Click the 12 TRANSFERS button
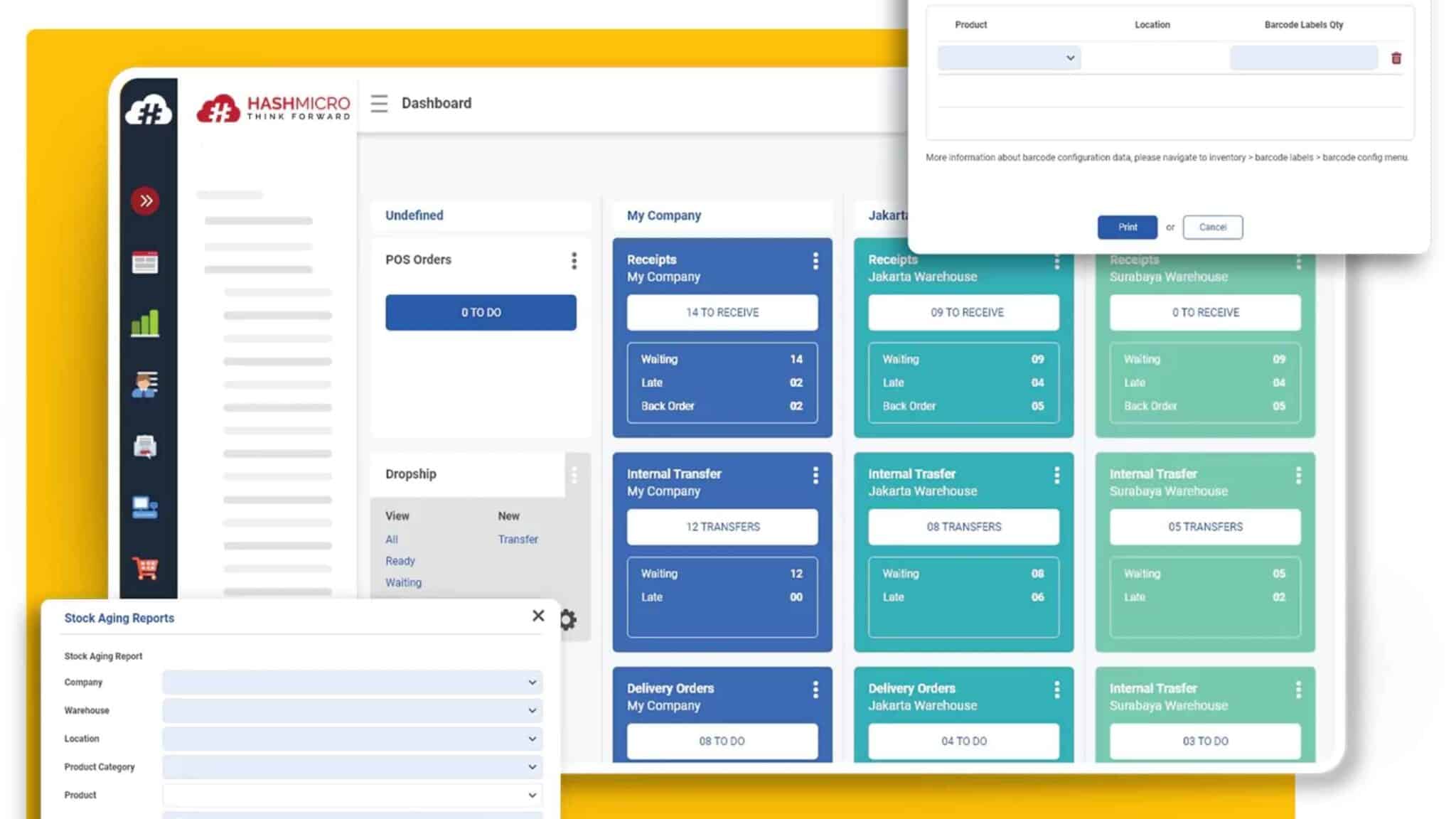The height and width of the screenshot is (819, 1456). (x=722, y=527)
